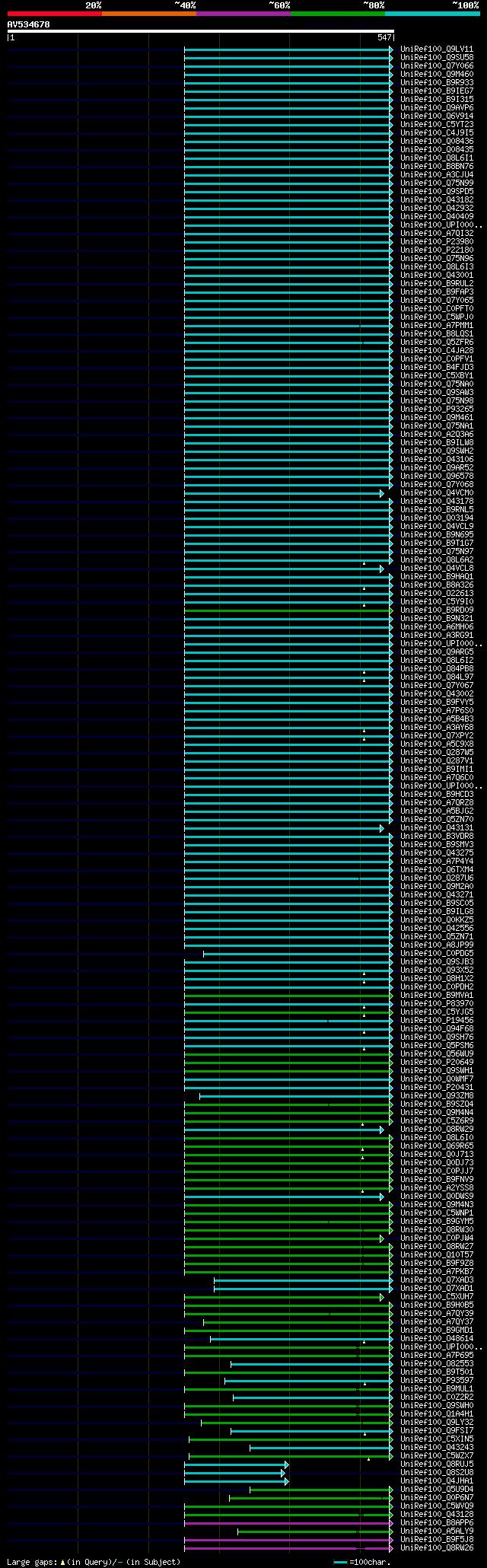Open hit UniRef100_P19456

[437, 1020]
